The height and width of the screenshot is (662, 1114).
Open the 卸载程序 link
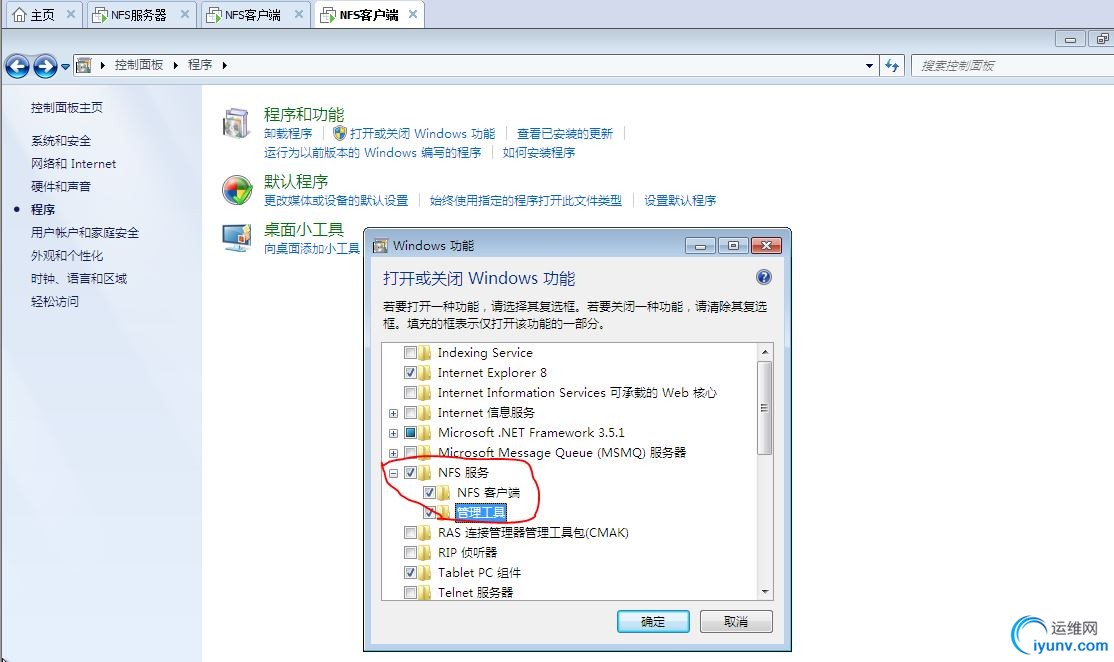point(288,134)
